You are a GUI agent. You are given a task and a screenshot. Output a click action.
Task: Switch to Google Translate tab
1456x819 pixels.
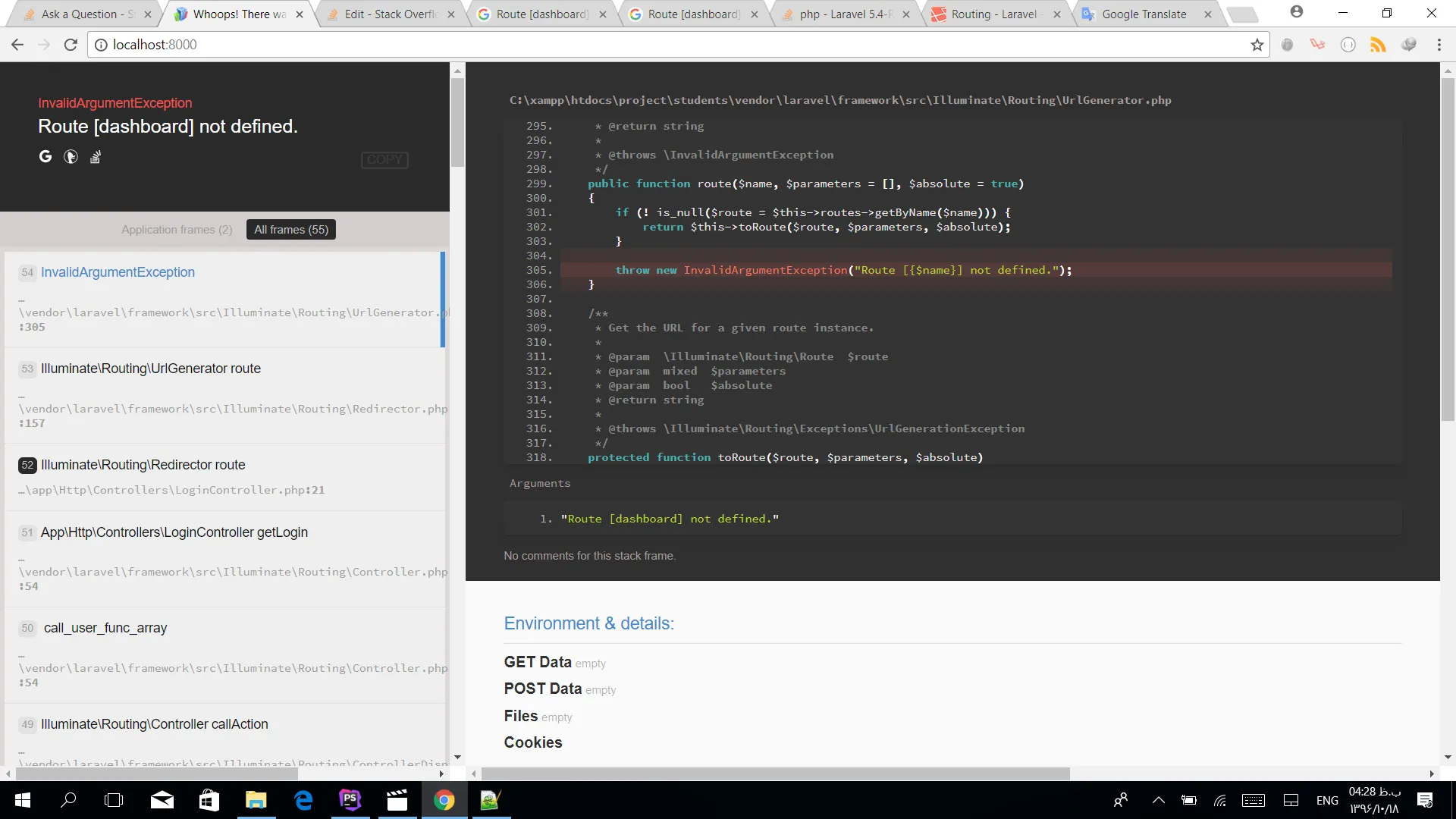point(1144,14)
